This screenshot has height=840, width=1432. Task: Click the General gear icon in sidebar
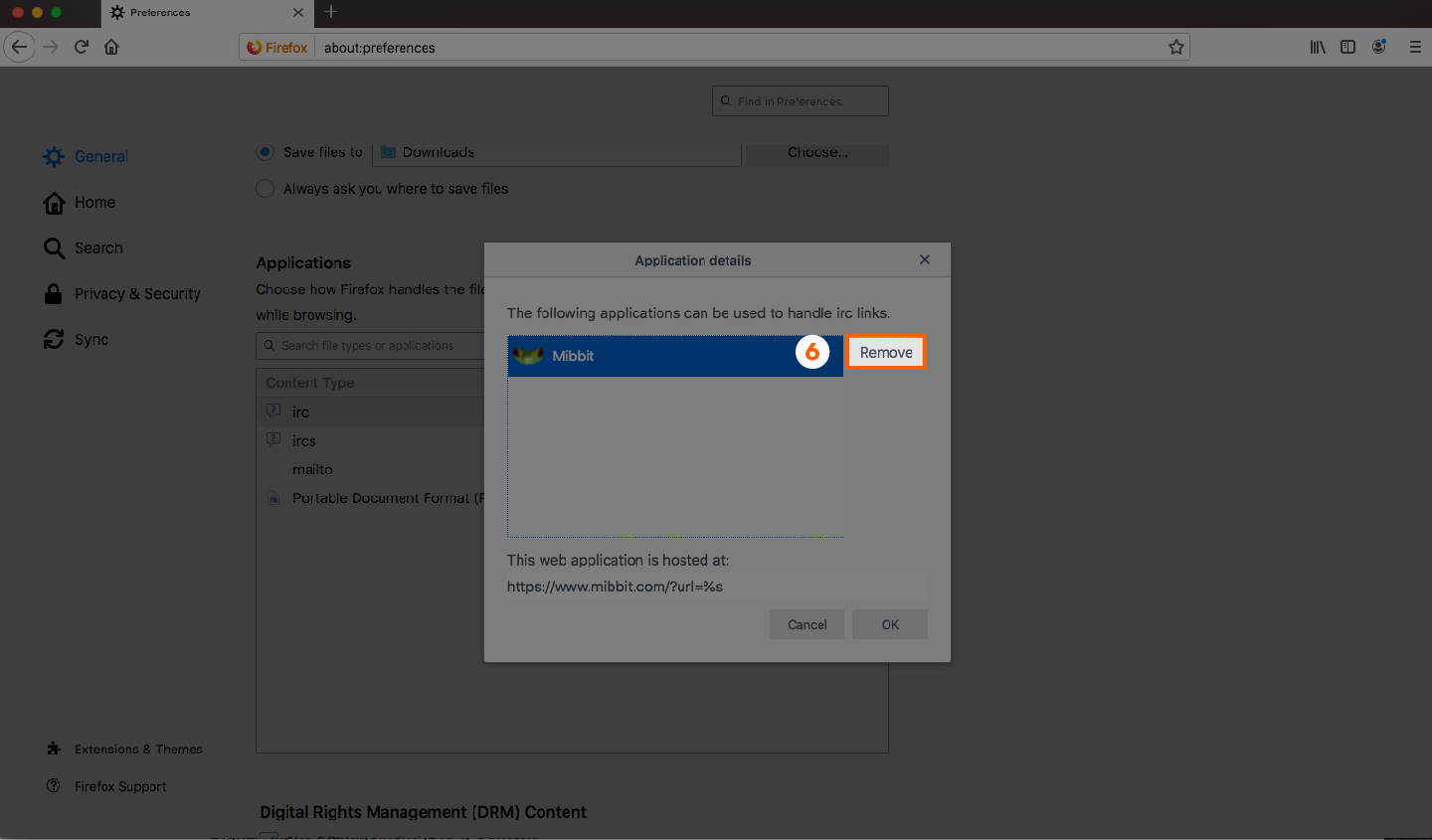[x=54, y=156]
